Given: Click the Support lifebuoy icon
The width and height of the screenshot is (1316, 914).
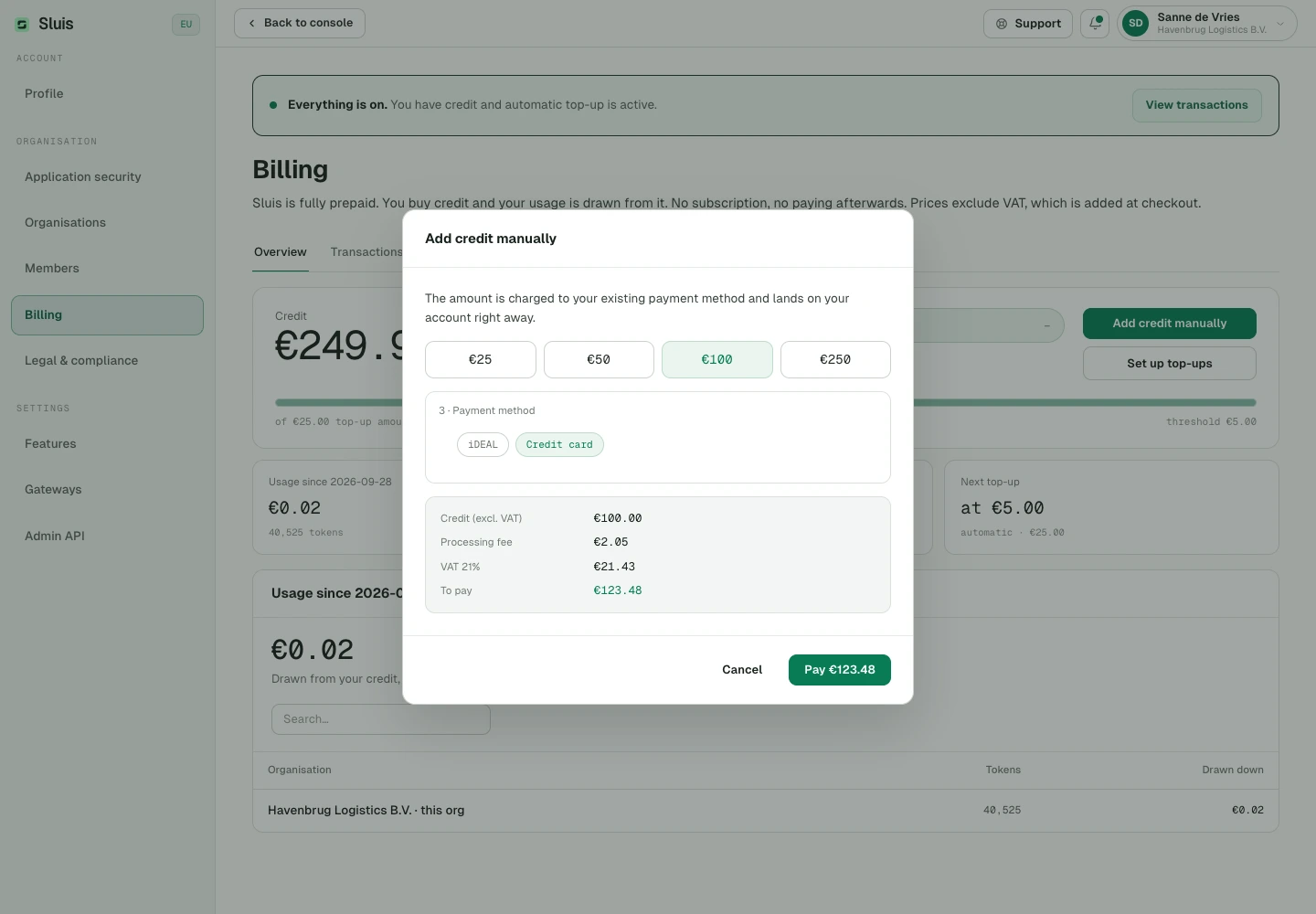Looking at the screenshot, I should [1002, 24].
